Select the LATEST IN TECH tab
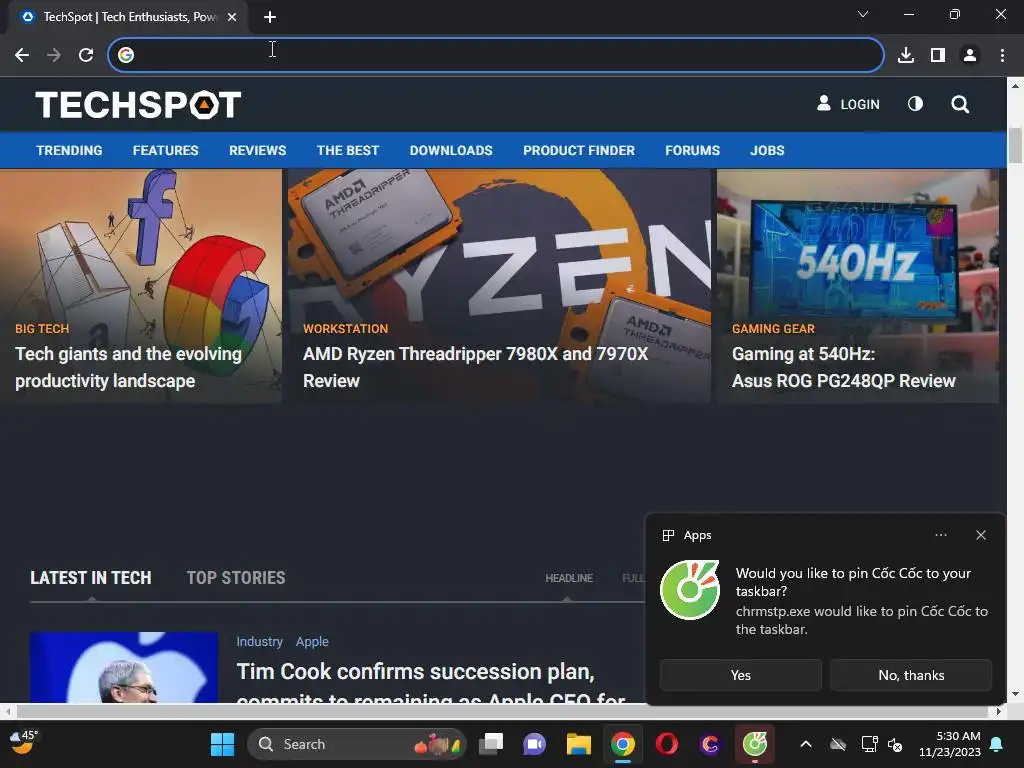Viewport: 1024px width, 768px height. pos(91,578)
